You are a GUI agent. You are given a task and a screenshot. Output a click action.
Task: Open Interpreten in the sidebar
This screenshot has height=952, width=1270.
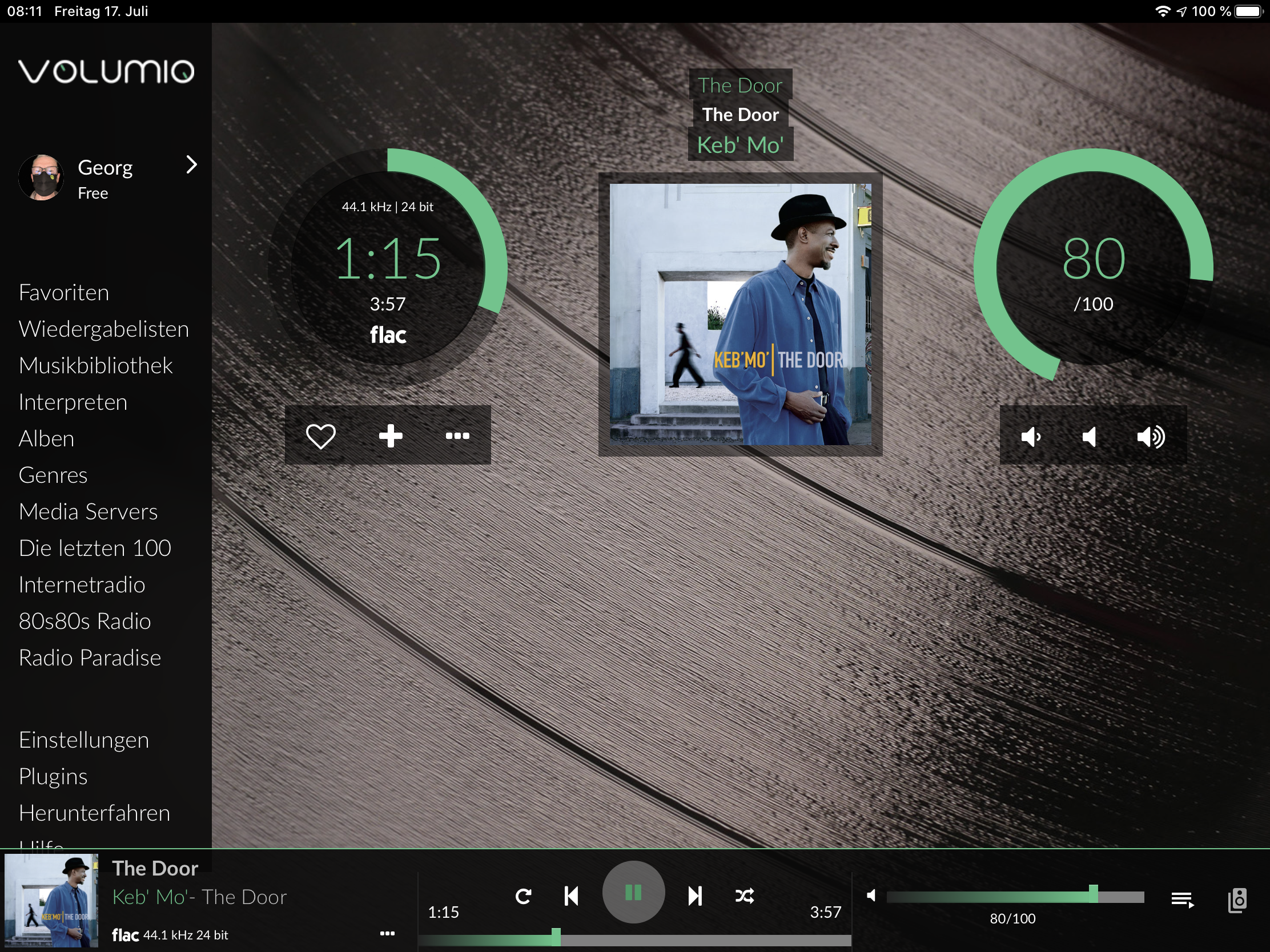[73, 402]
